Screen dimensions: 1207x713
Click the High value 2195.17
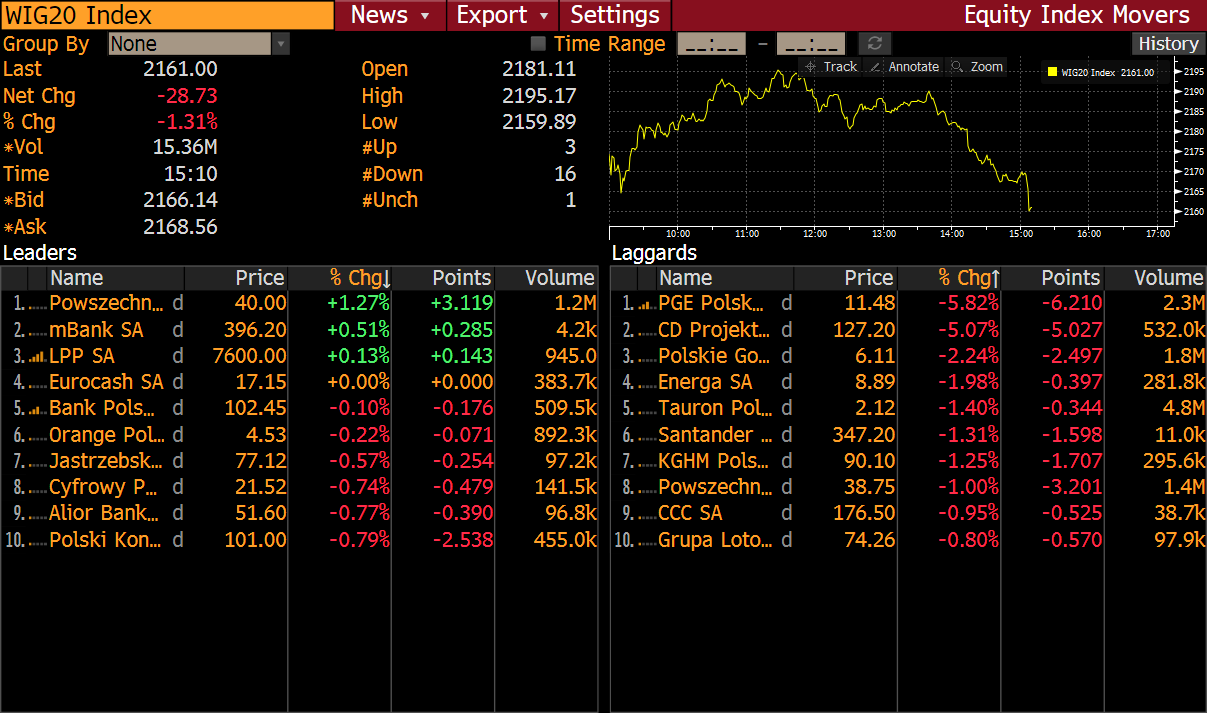click(x=539, y=96)
